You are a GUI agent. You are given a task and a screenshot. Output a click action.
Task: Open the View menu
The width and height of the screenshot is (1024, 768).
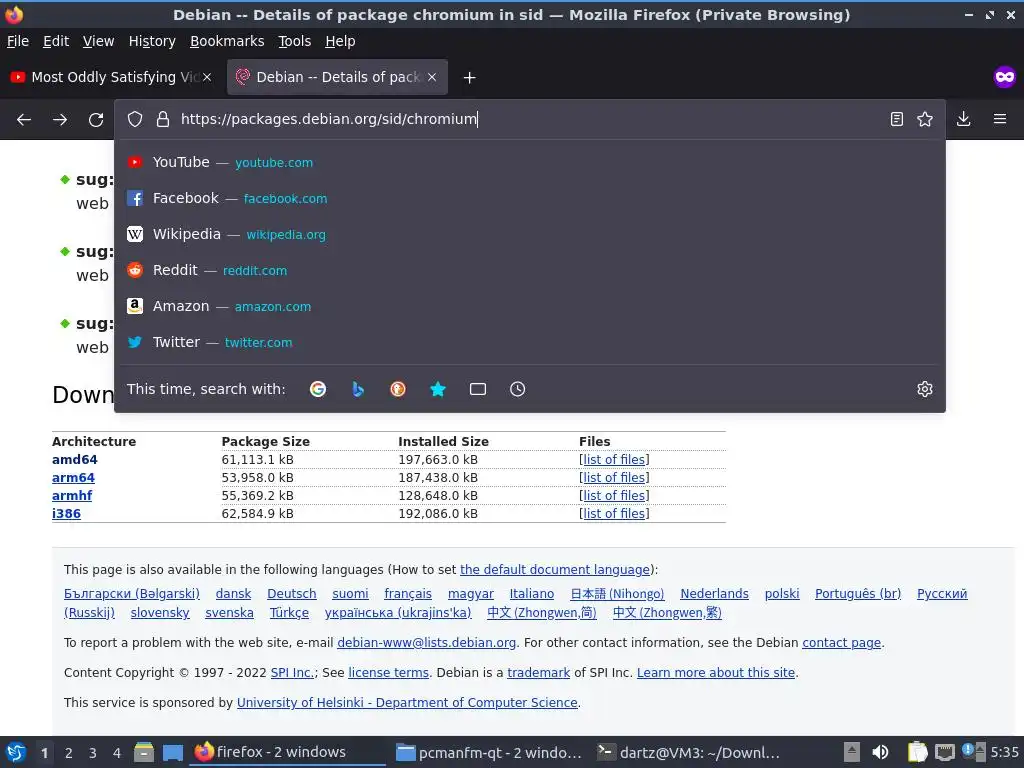(x=98, y=41)
